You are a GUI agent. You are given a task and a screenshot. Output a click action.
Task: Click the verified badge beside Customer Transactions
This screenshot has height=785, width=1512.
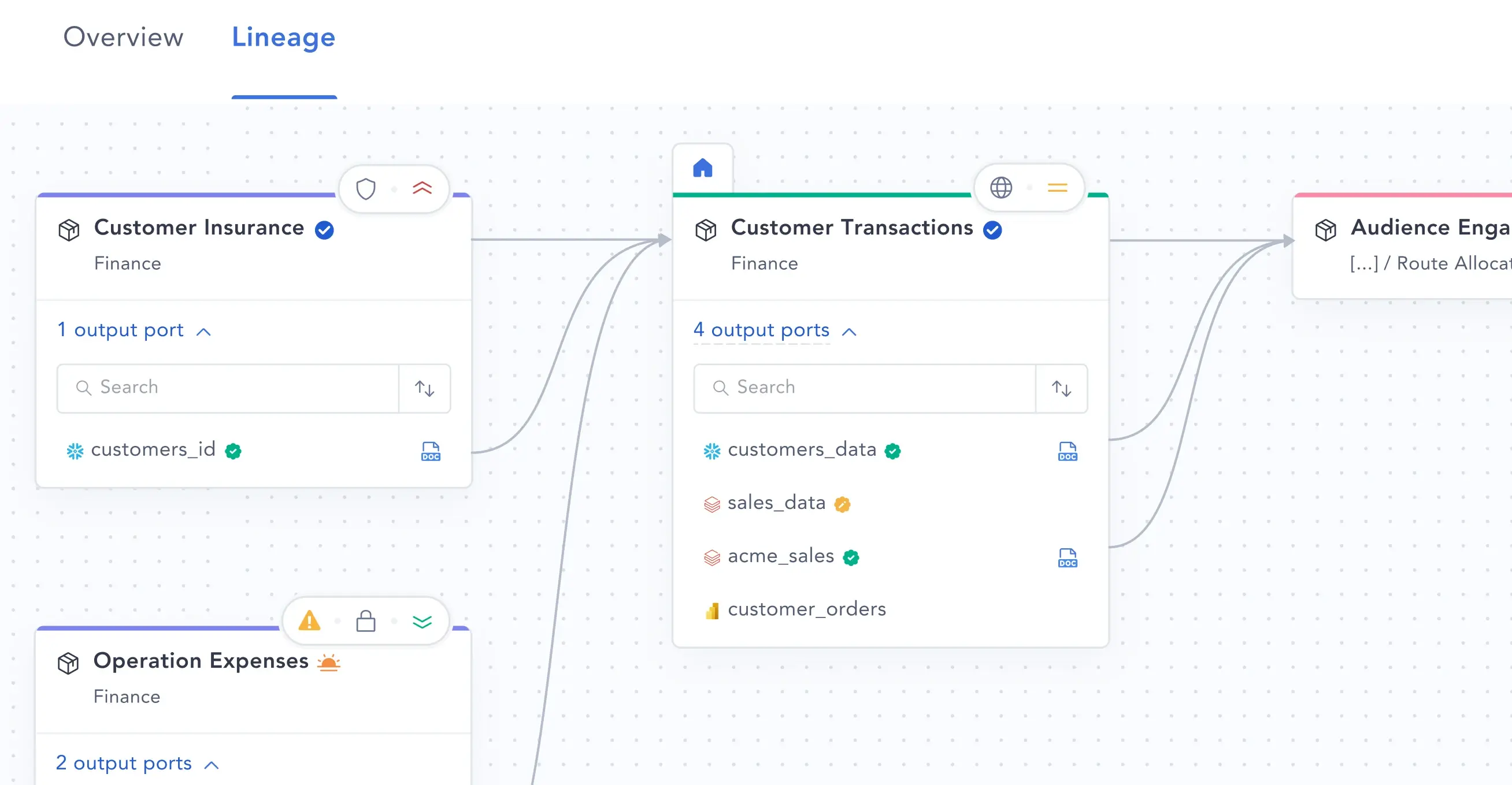[992, 230]
